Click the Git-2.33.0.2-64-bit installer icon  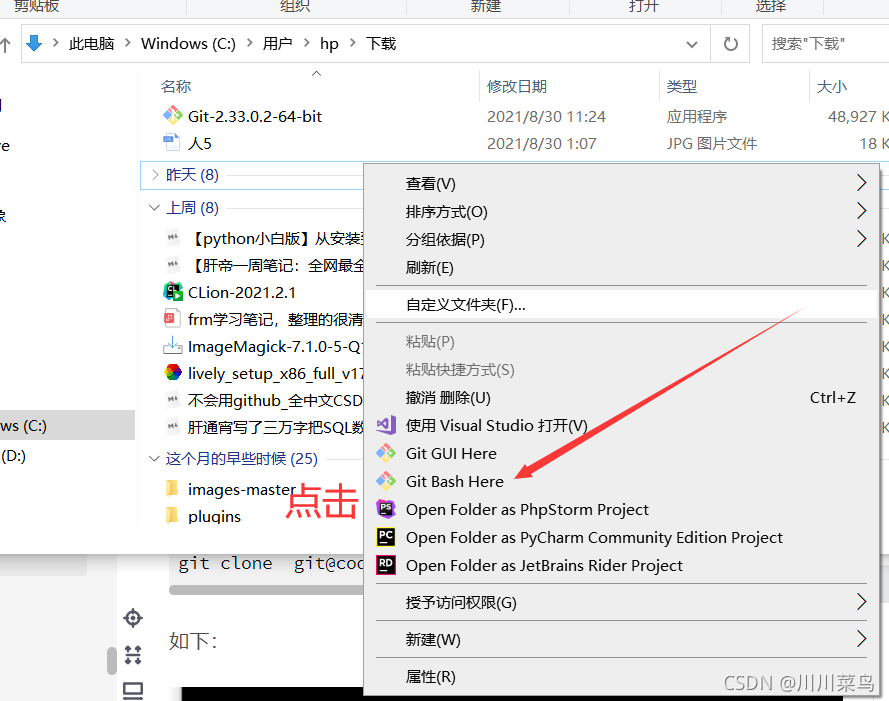(172, 116)
